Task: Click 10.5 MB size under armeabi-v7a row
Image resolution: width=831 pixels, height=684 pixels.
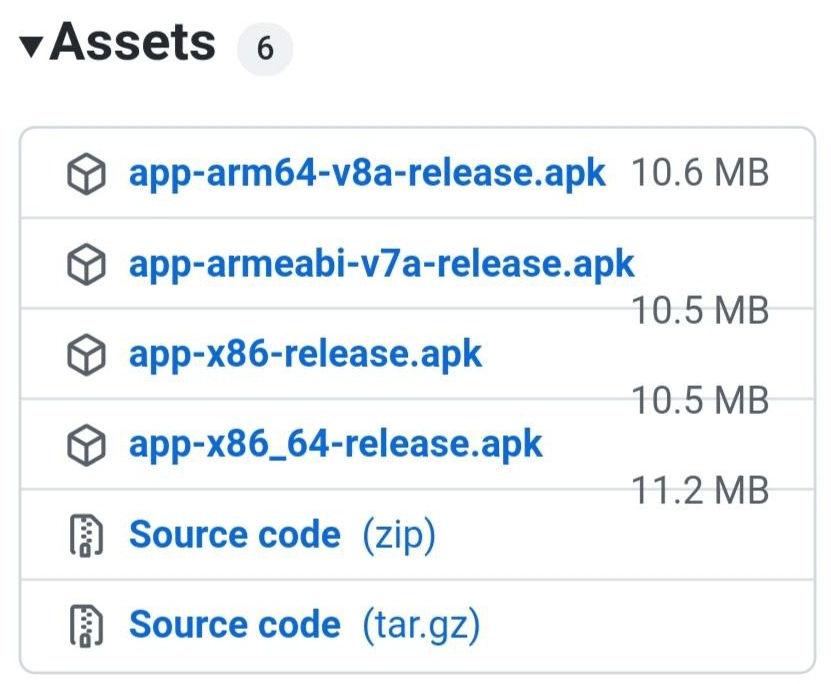Action: pos(700,310)
